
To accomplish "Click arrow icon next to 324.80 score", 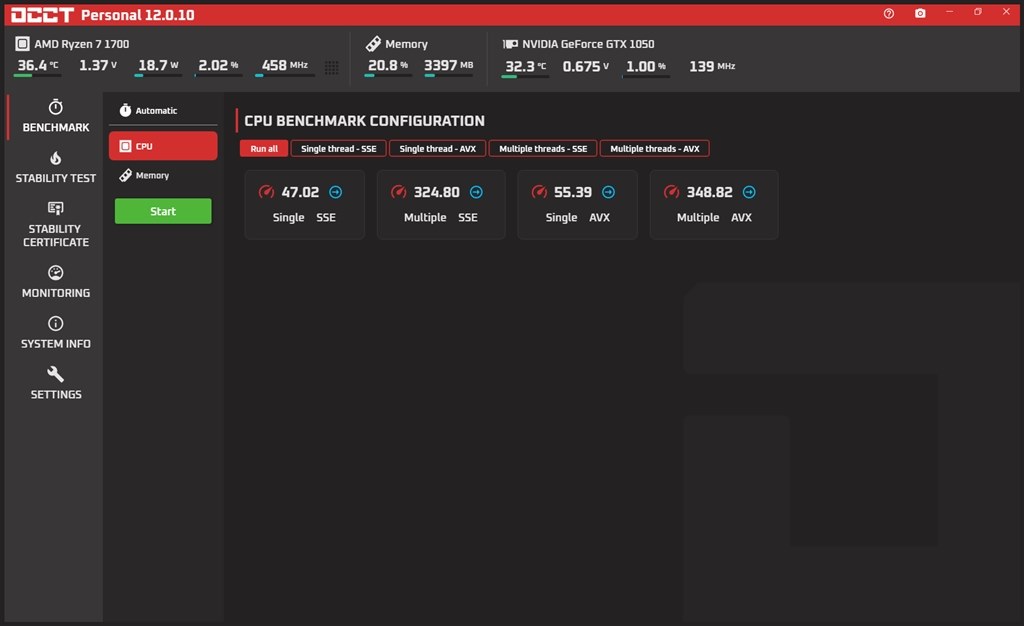I will [476, 192].
